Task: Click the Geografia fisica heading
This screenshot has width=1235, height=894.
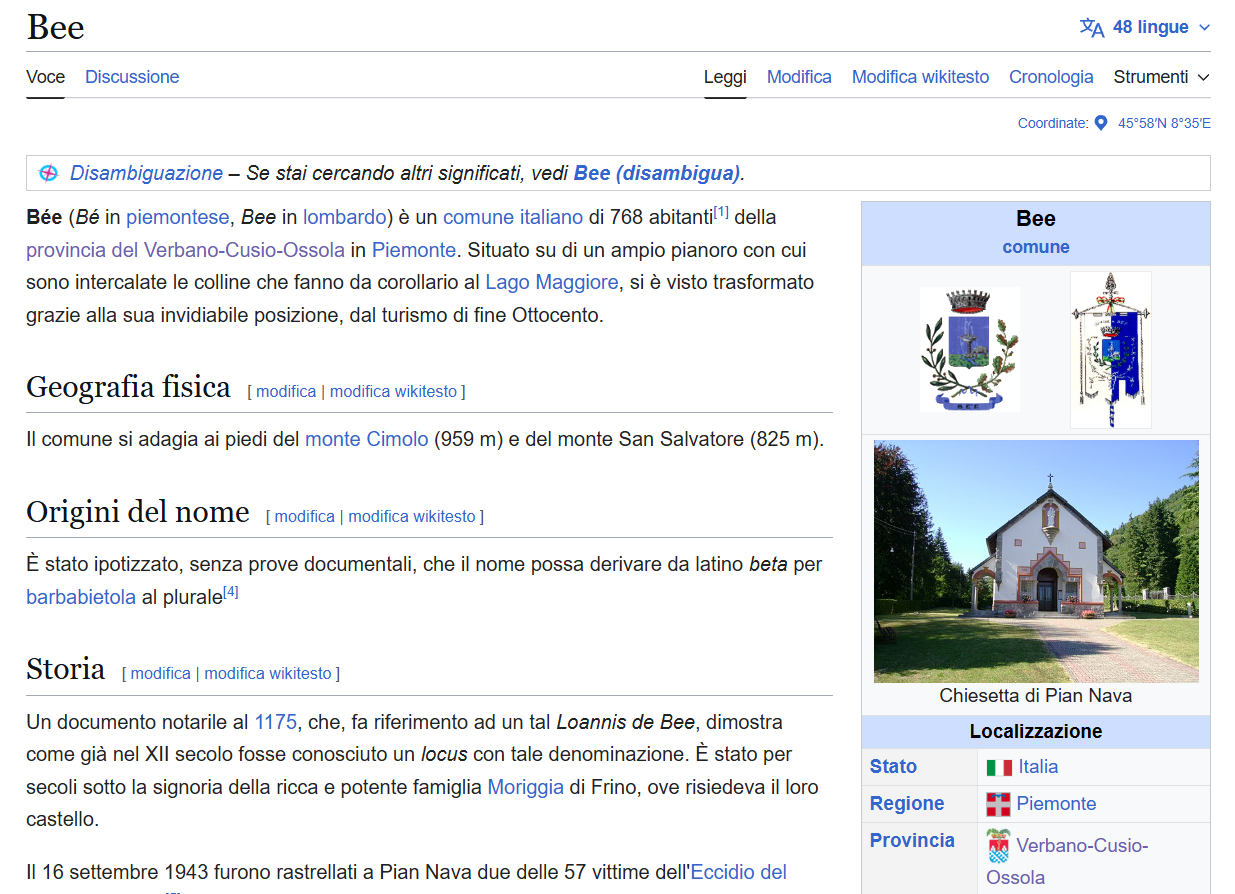Action: point(128,386)
